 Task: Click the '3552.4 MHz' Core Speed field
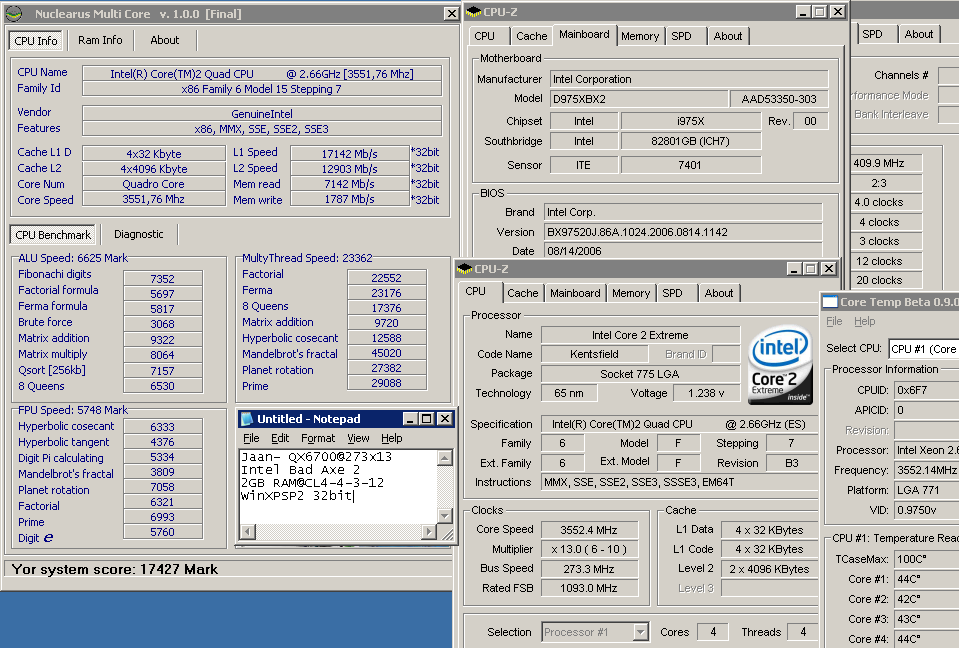(x=588, y=530)
